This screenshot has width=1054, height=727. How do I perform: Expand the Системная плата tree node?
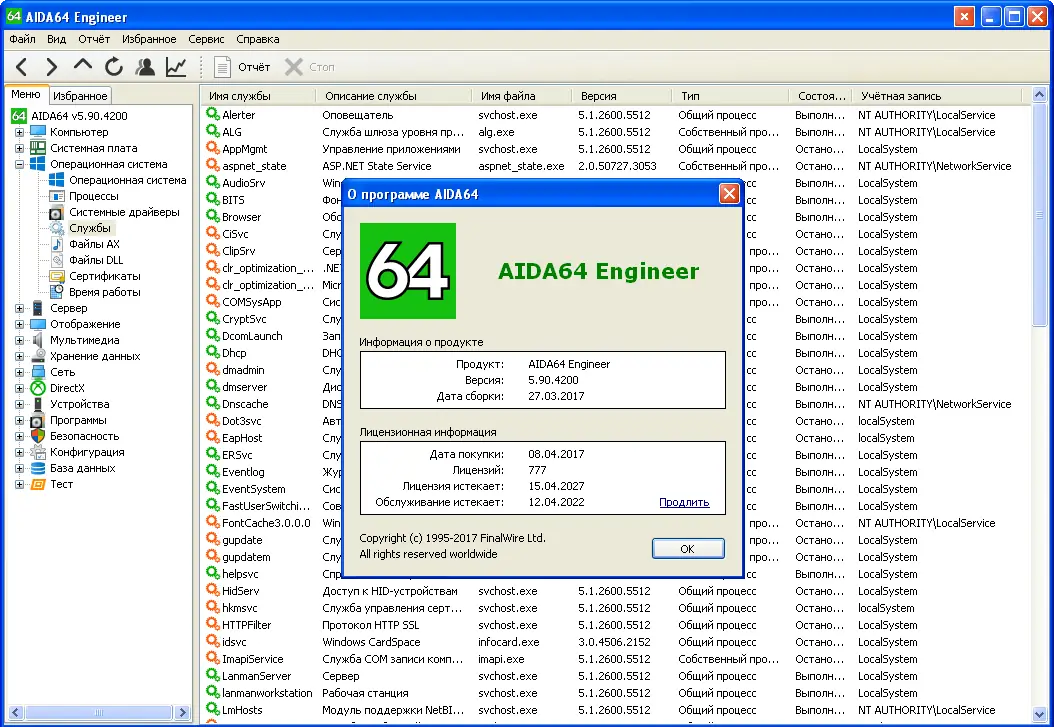(19, 148)
